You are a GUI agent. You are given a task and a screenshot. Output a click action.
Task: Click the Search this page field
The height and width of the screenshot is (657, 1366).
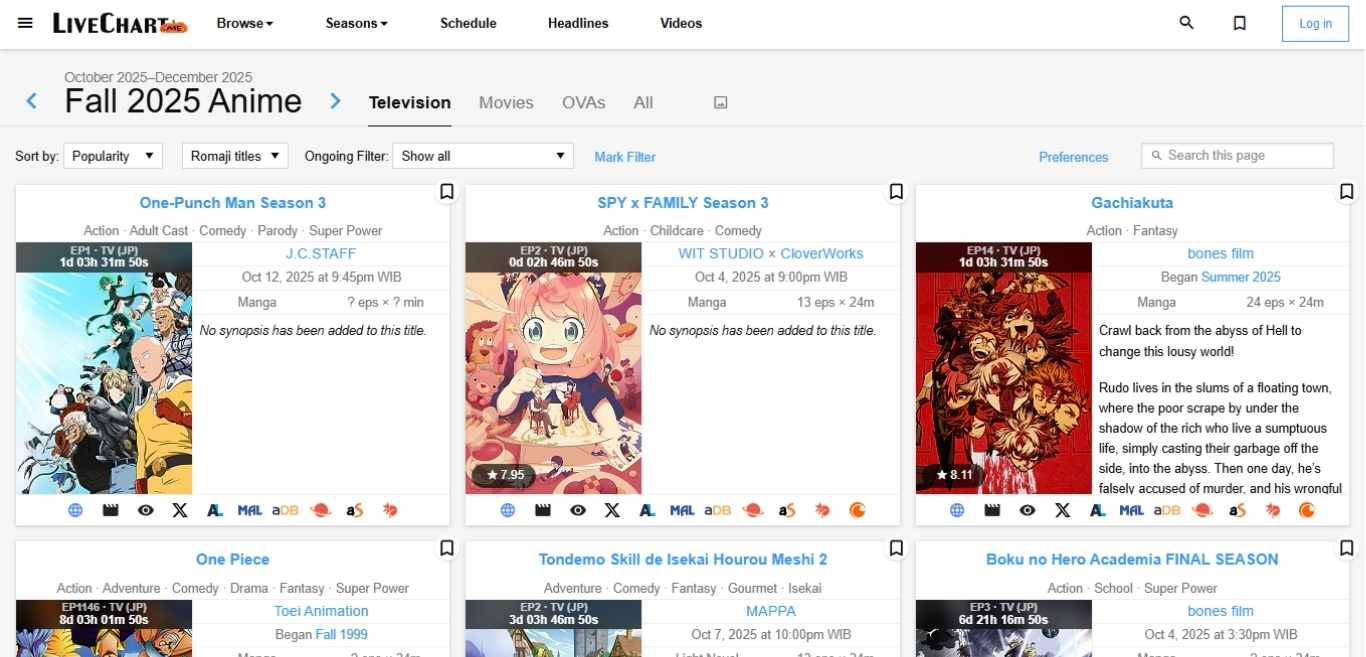click(1237, 155)
